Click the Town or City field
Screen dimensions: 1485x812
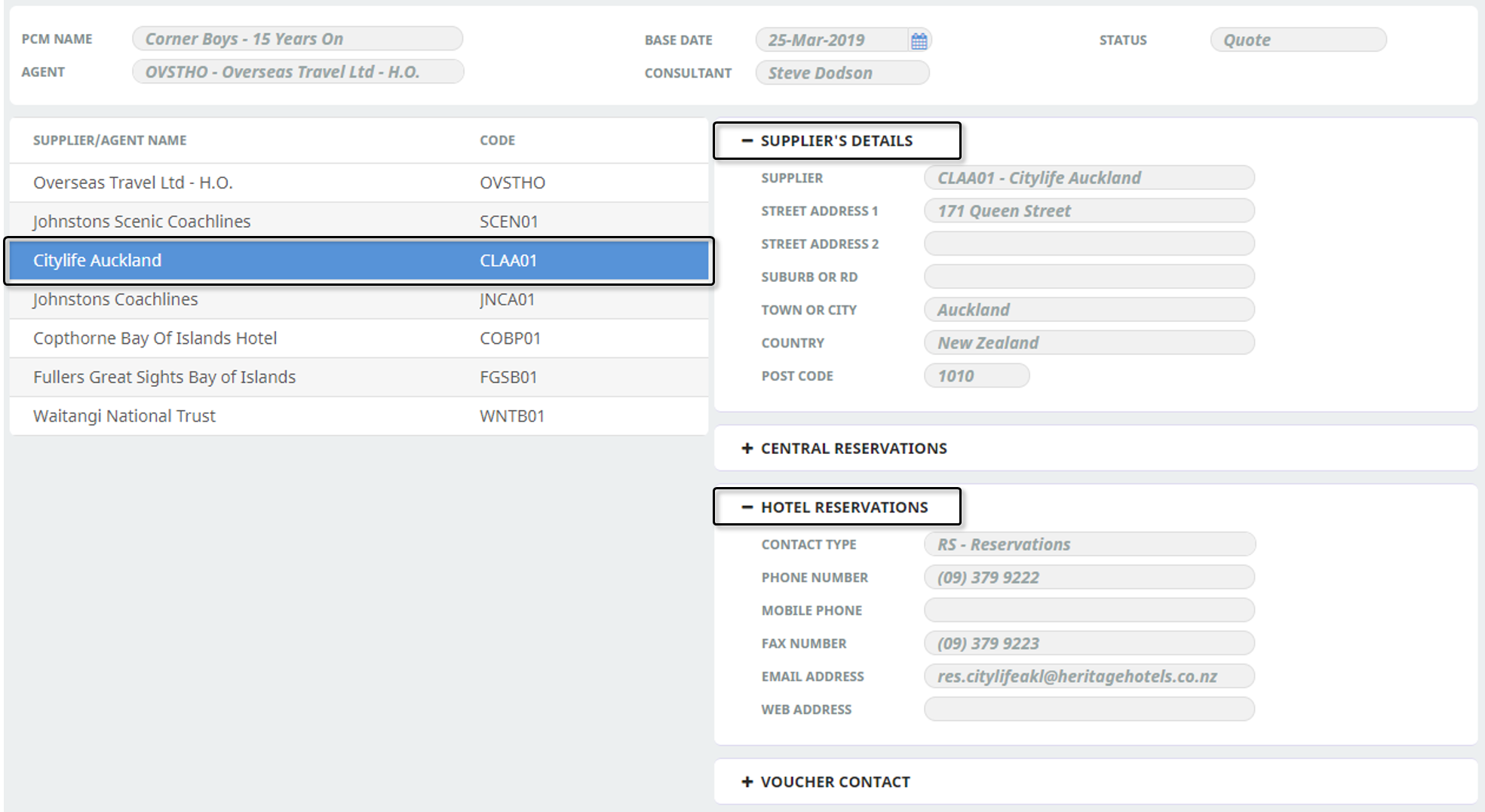coord(1089,310)
